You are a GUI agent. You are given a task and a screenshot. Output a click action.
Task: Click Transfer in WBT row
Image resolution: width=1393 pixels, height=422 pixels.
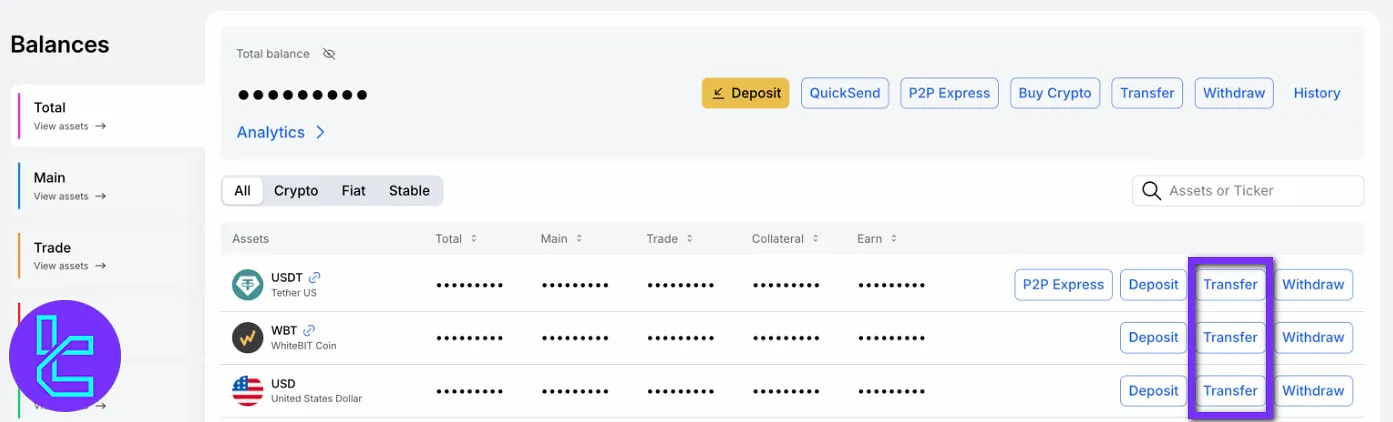click(x=1230, y=338)
